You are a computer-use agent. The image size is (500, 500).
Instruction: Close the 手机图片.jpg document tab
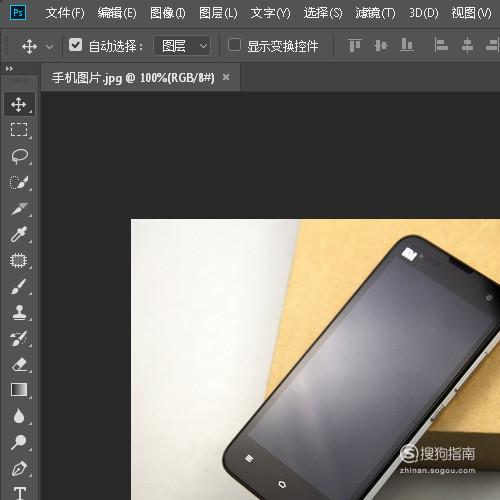226,77
